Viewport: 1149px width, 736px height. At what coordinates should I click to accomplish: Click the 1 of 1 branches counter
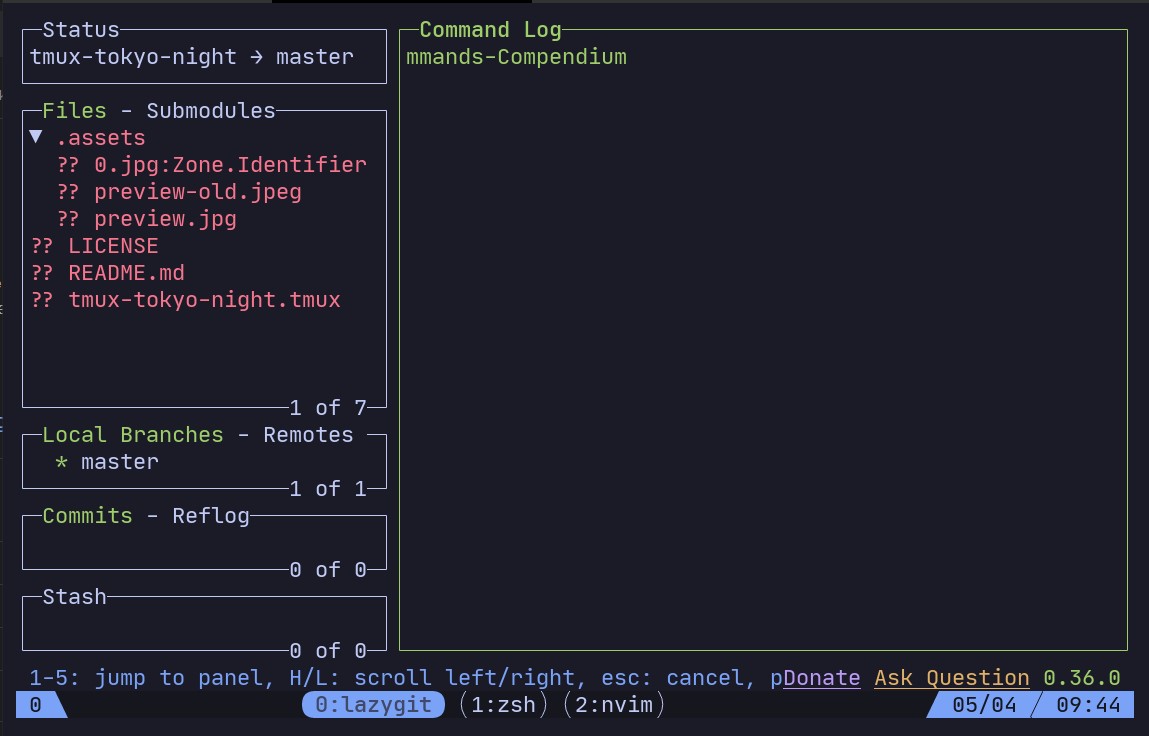[328, 489]
